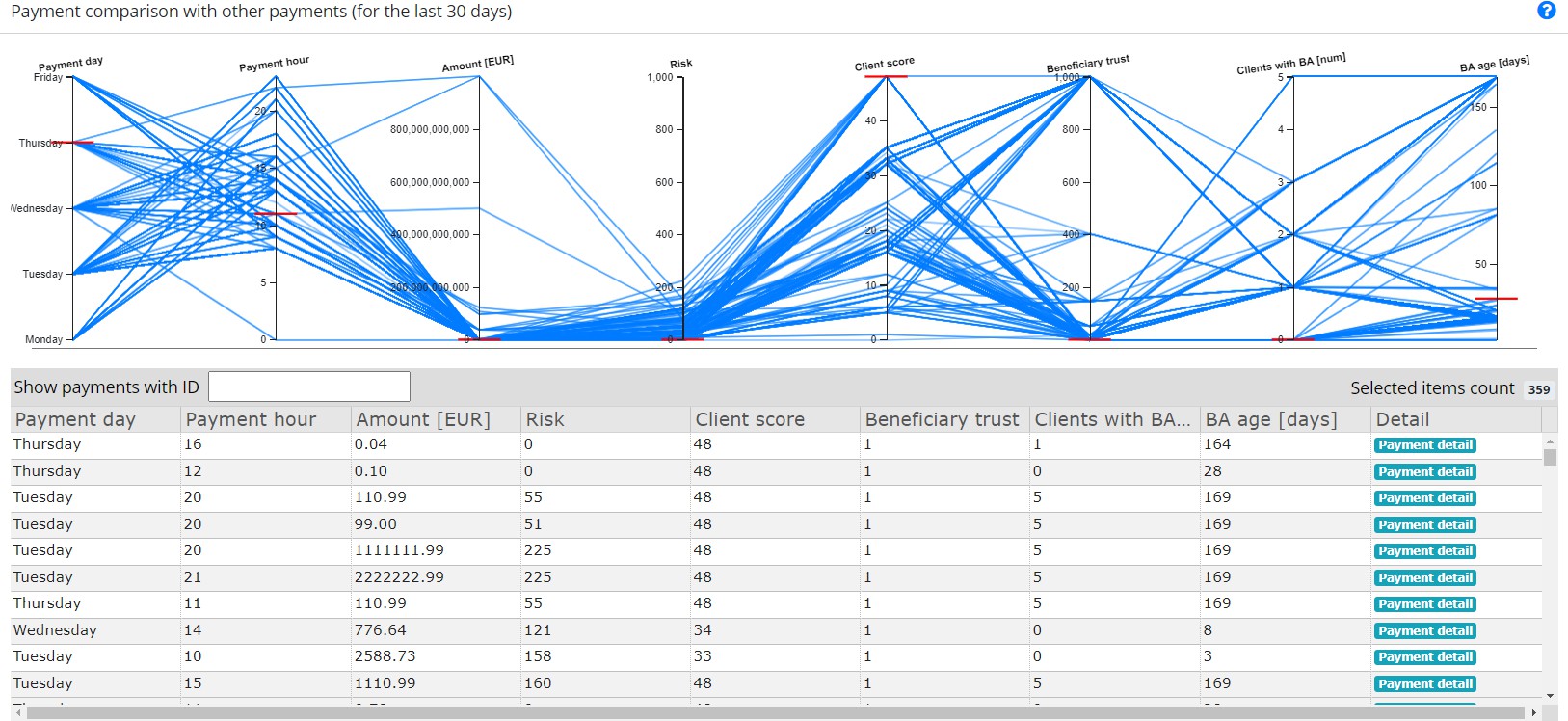Open Payment detail for amount 0.10 row

coord(1425,472)
